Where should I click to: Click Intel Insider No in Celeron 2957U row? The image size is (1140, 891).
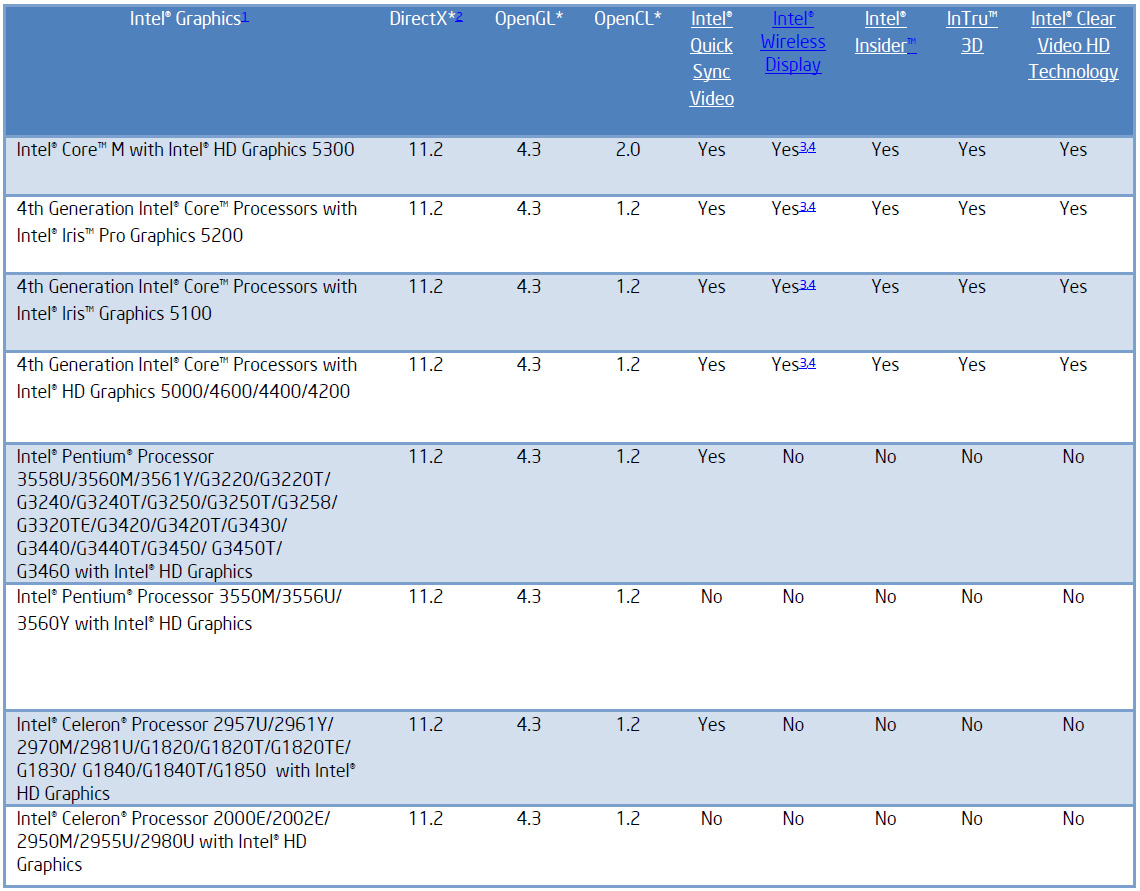tap(885, 725)
